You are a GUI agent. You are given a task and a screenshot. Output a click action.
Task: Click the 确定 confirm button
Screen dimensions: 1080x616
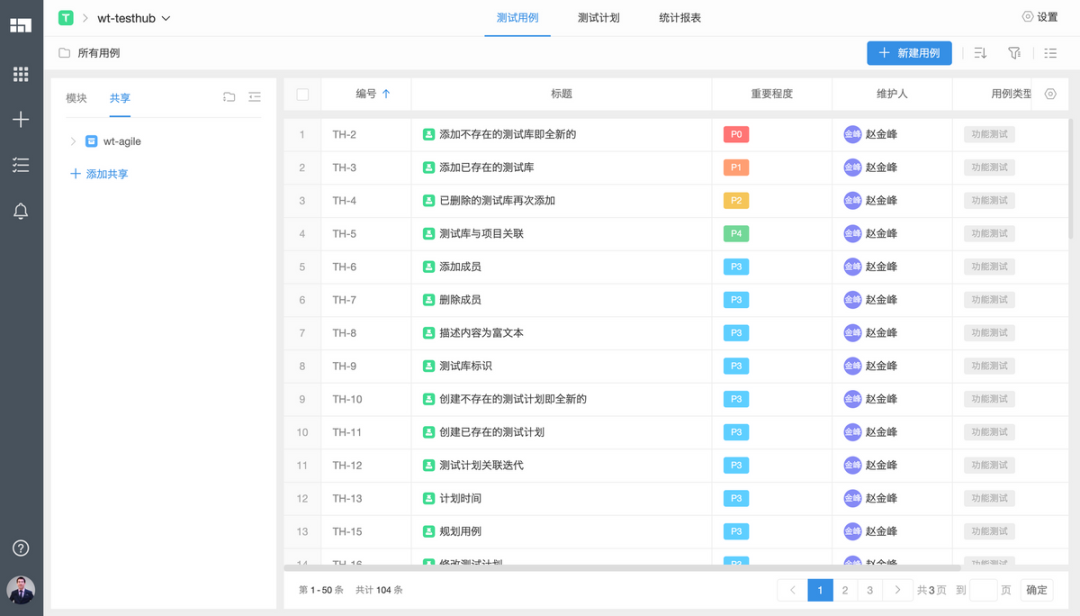point(1037,590)
